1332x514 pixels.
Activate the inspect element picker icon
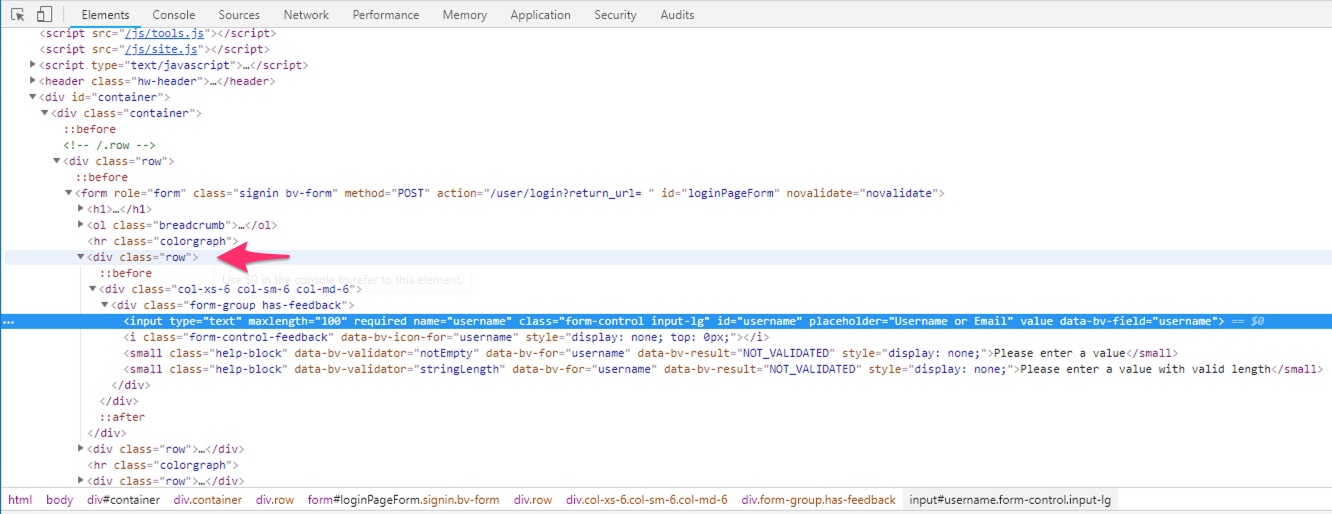(x=18, y=15)
